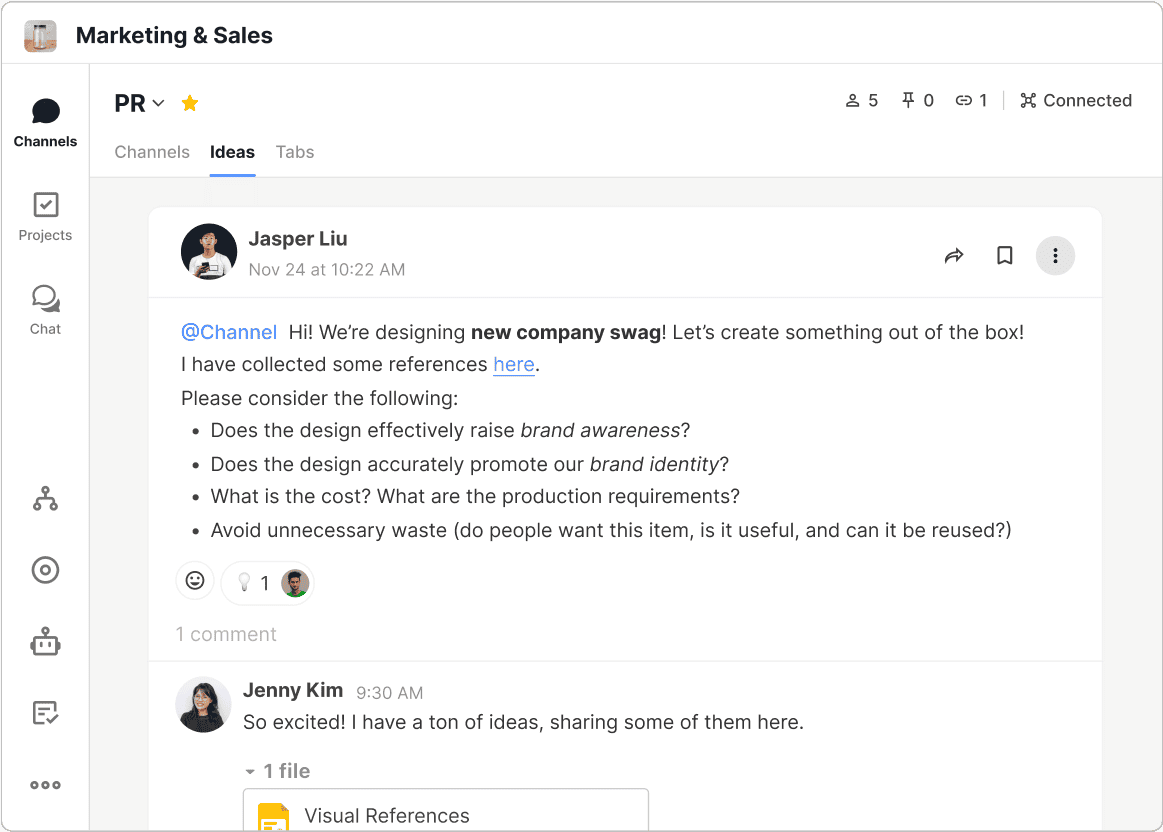
Task: Click the Jasper Liu author name
Action: [298, 239]
